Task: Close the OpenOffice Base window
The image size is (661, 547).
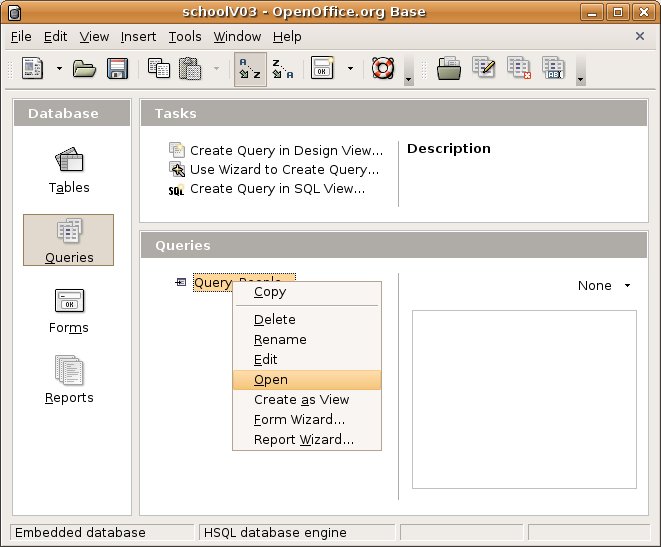Action: [644, 12]
